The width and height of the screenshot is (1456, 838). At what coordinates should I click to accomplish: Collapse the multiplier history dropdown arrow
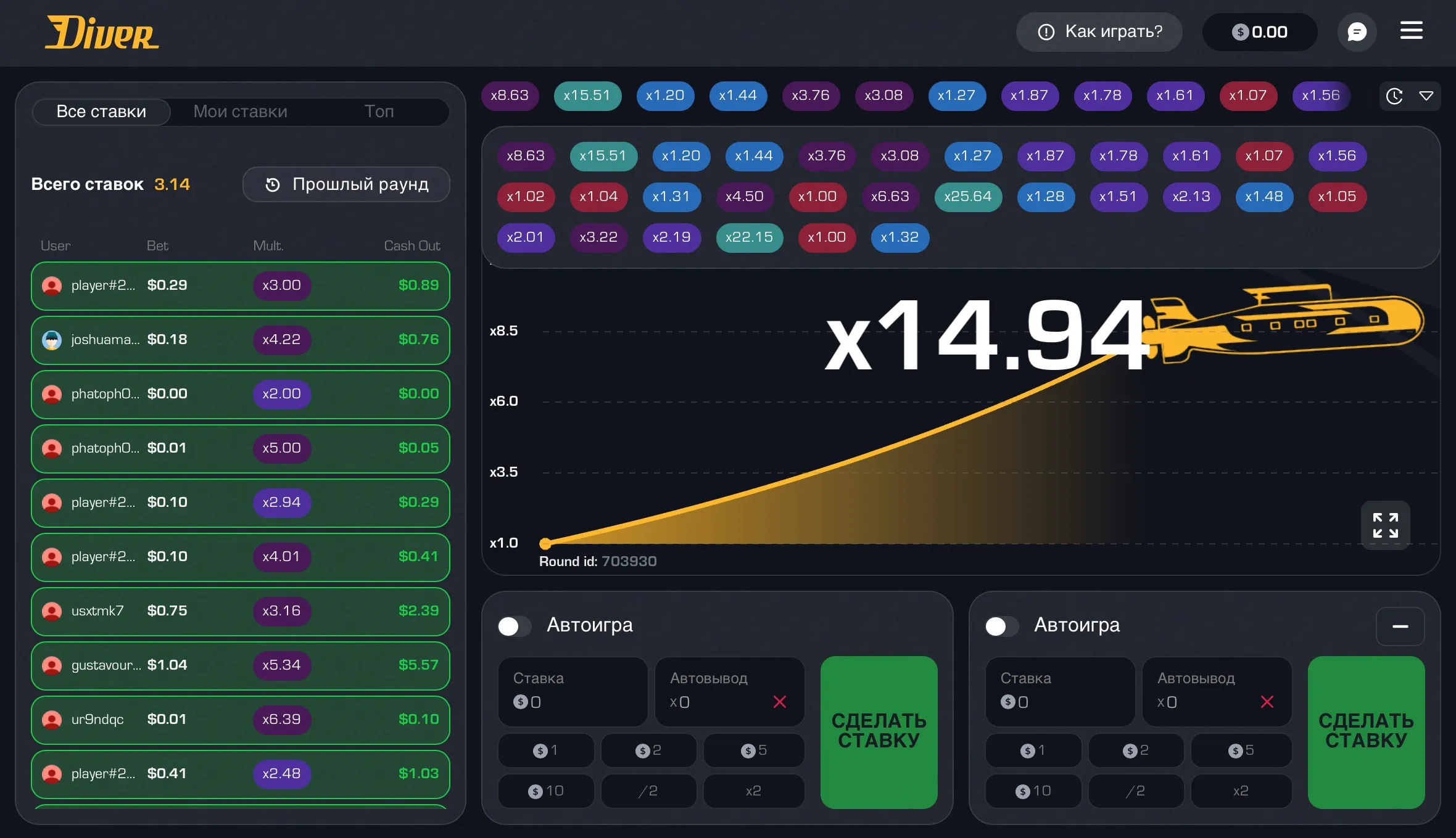point(1426,96)
